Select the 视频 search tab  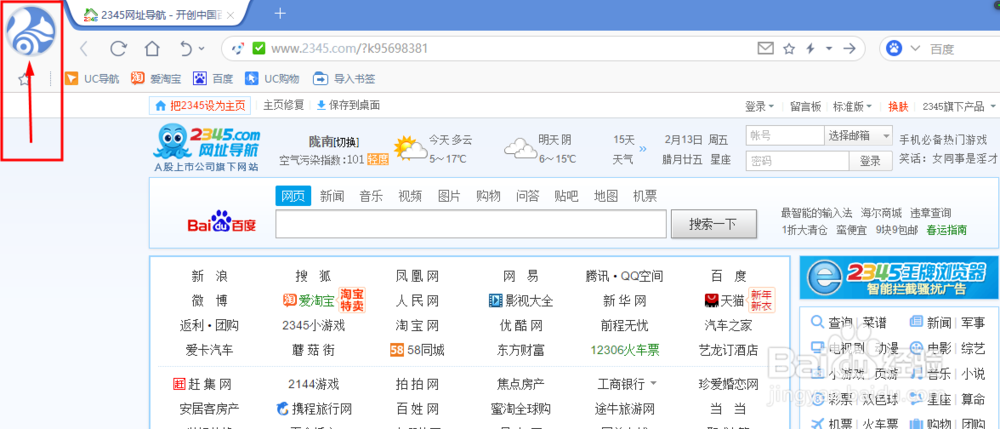click(x=410, y=196)
